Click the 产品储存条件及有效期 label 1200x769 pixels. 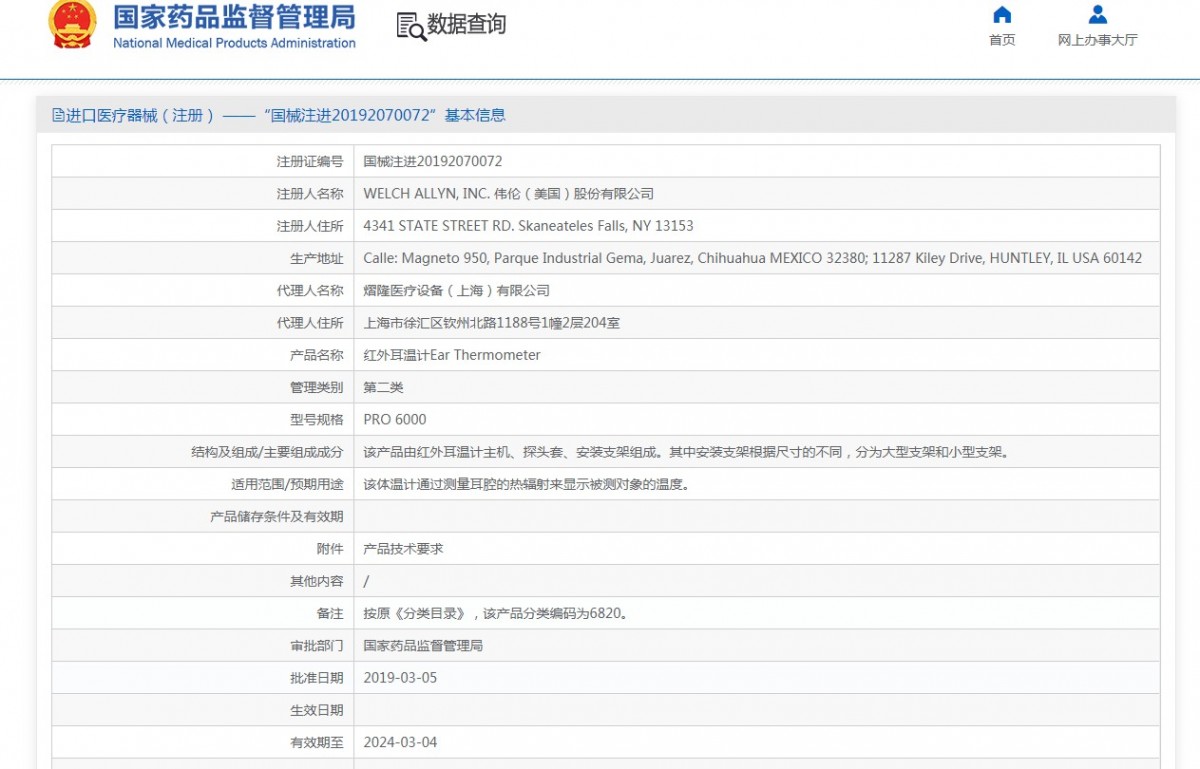click(277, 516)
